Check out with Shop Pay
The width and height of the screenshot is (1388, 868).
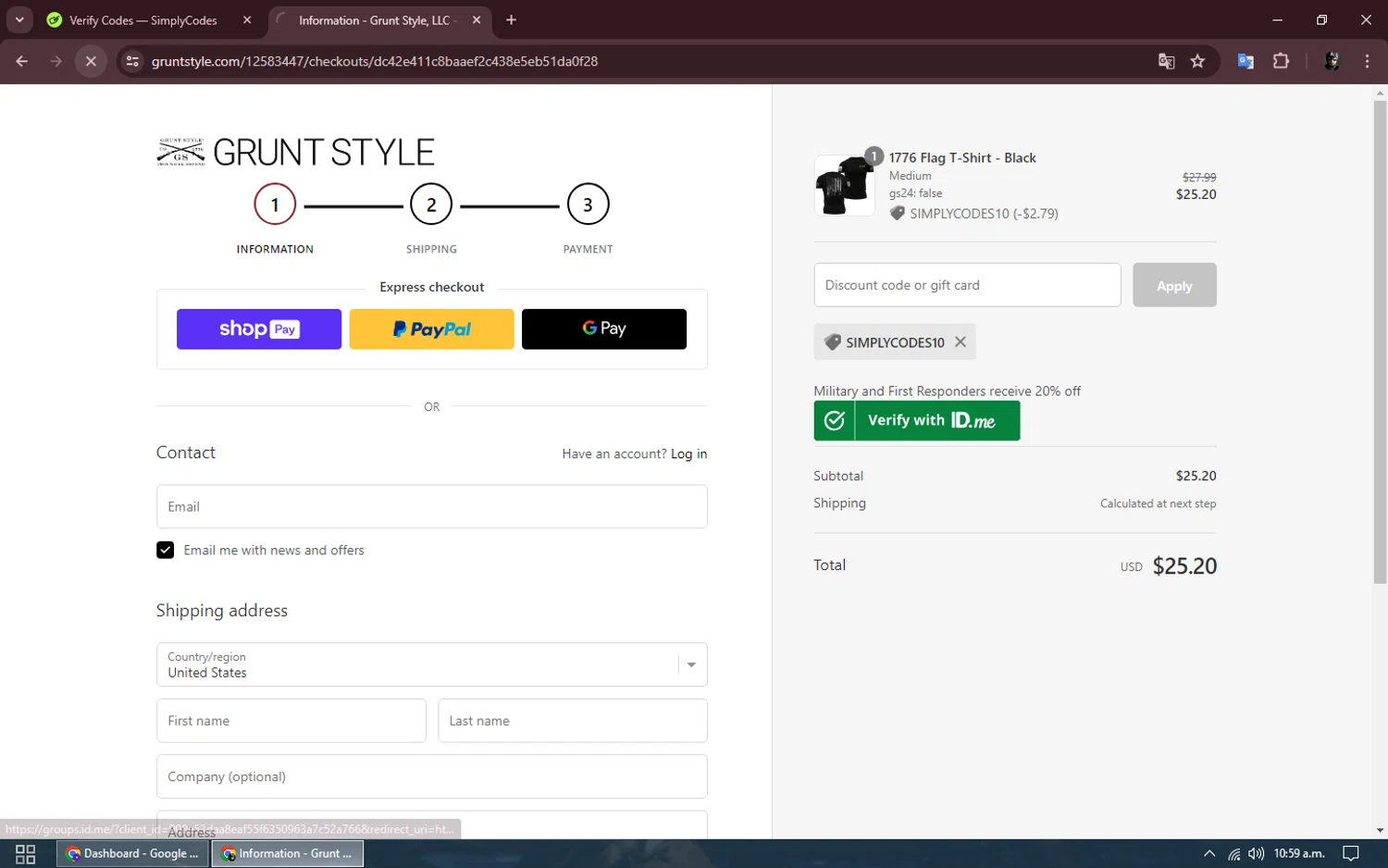pyautogui.click(x=259, y=329)
